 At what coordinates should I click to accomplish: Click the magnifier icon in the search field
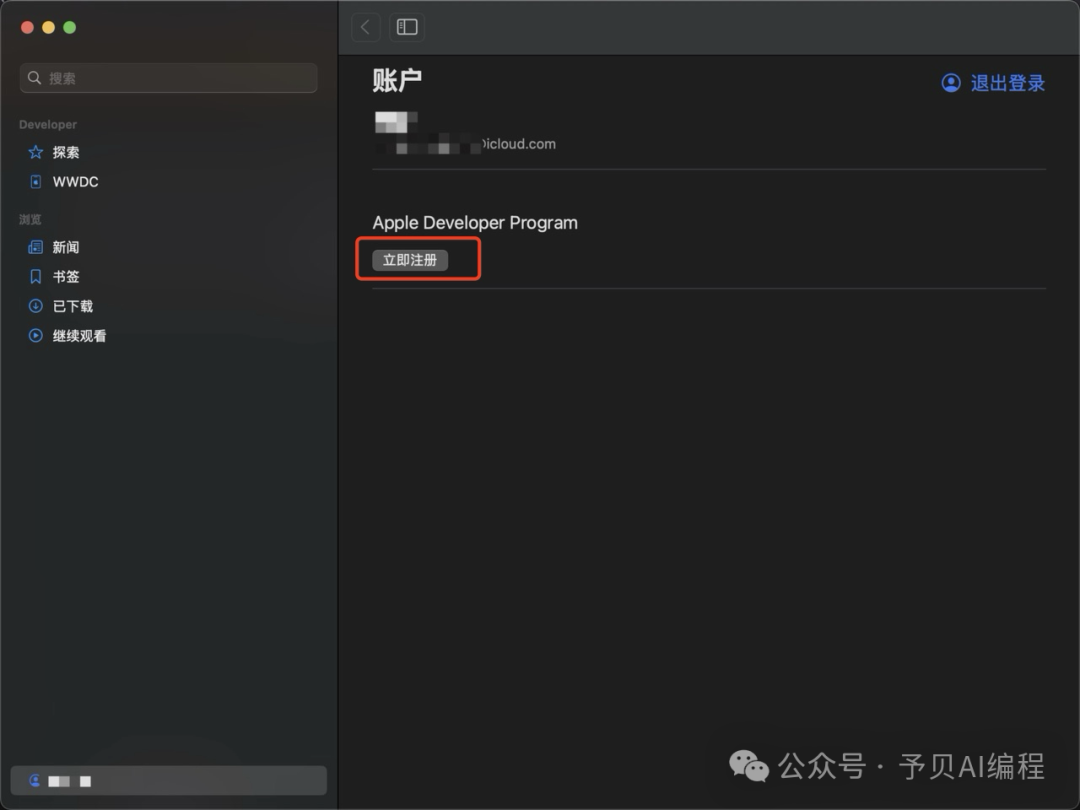pos(34,78)
